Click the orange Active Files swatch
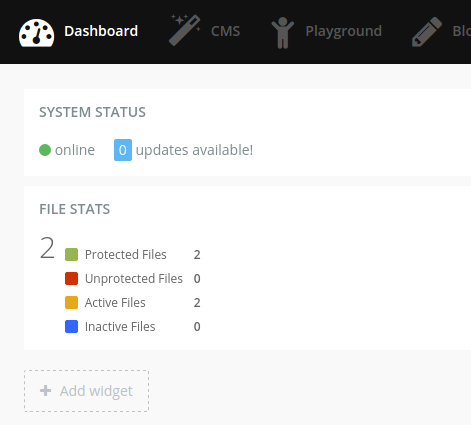The height and width of the screenshot is (425, 471). click(x=71, y=302)
